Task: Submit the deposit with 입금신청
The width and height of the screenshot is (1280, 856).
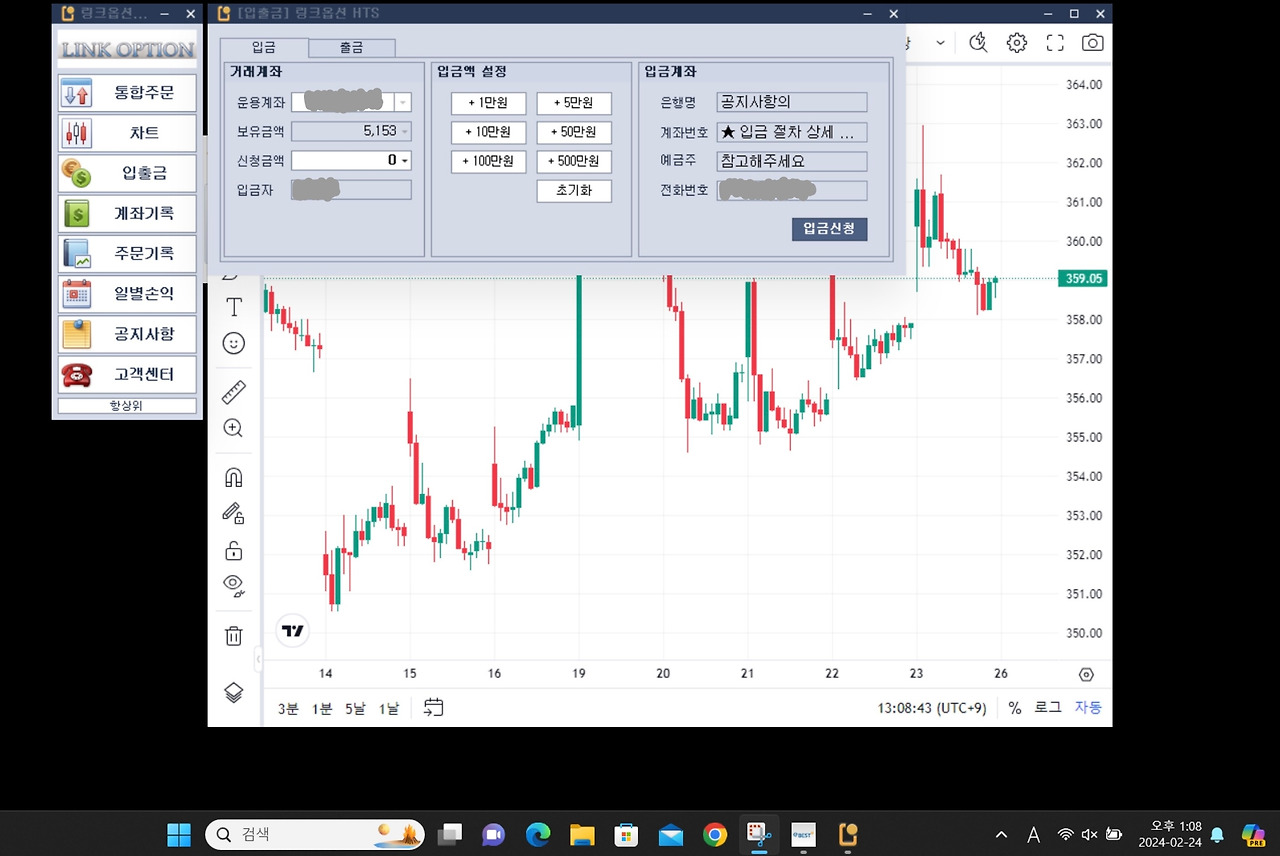Action: pyautogui.click(x=829, y=229)
